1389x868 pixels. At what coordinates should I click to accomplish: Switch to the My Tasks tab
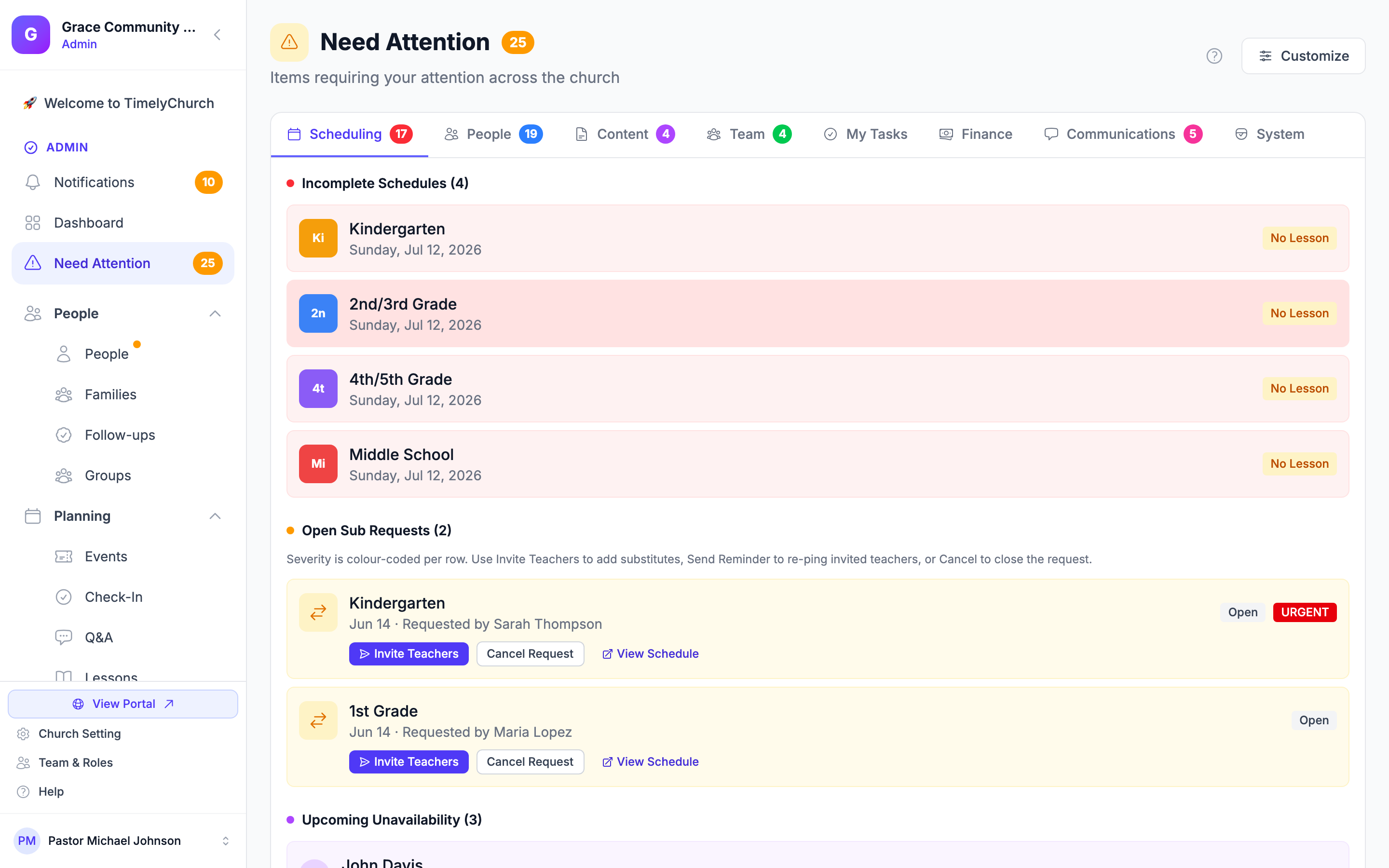pos(866,135)
